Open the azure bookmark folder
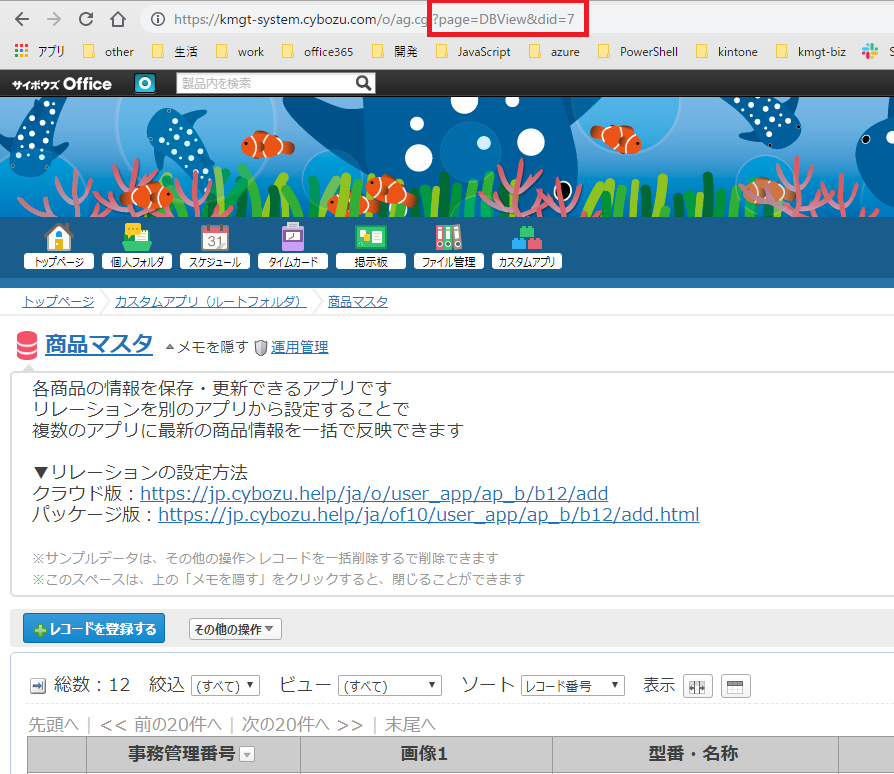 click(554, 52)
